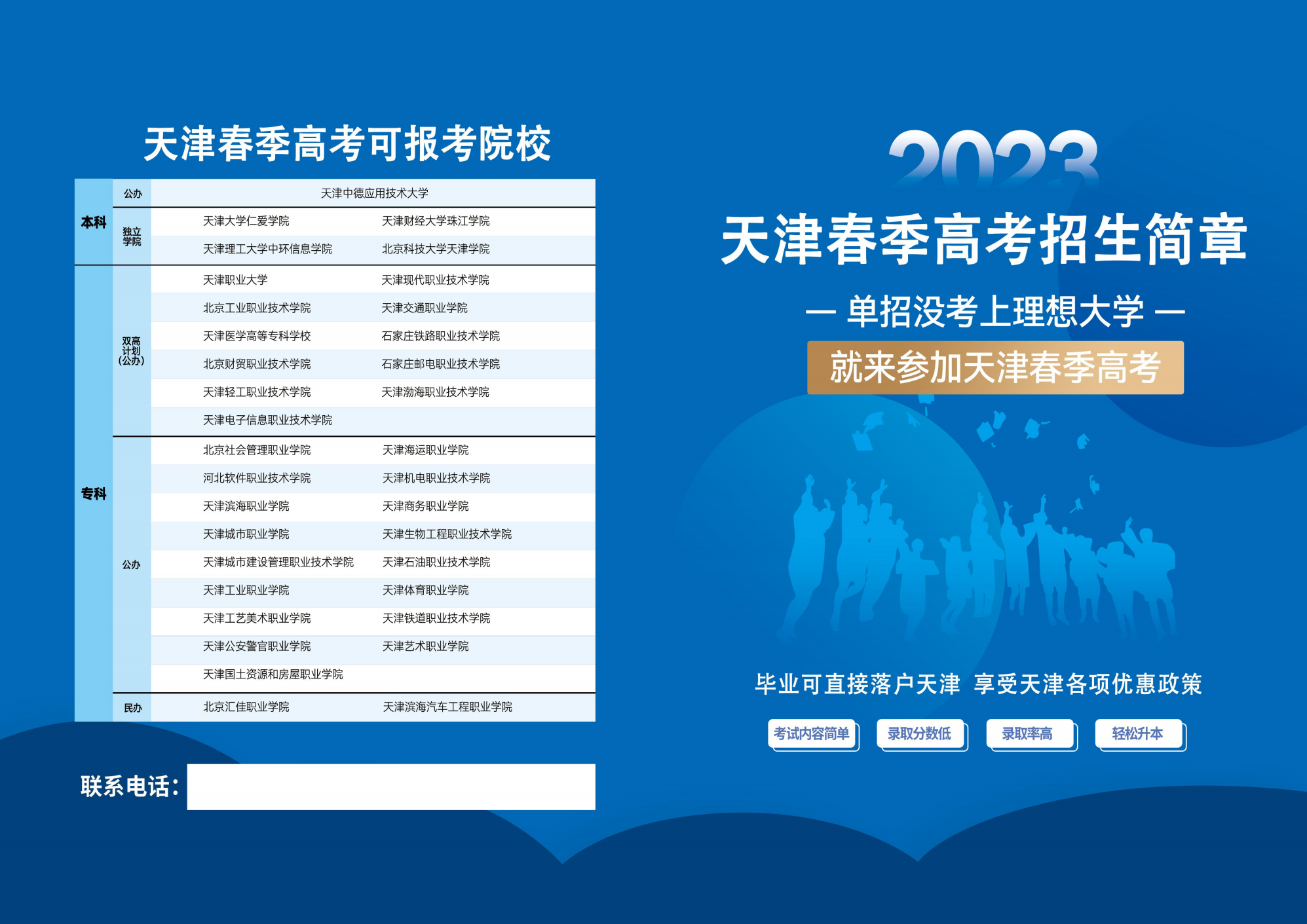Select 天津财经大学珠江学院 cell
Screen dimensions: 1307x924
pos(436,221)
